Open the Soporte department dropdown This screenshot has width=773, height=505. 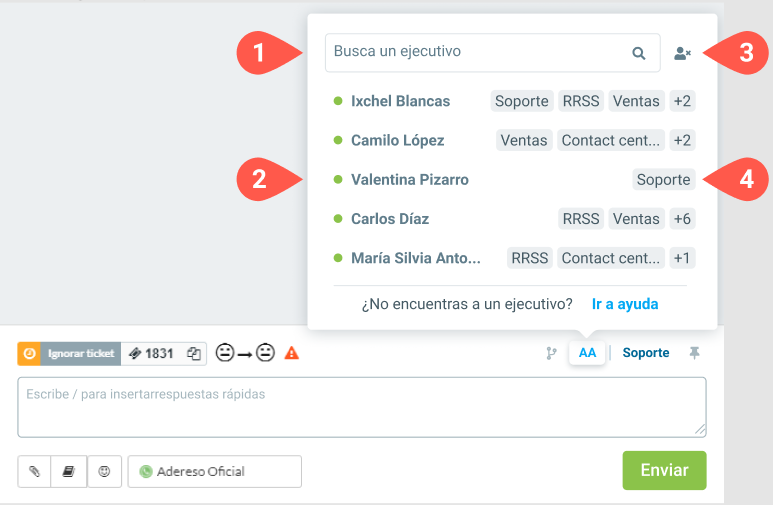[x=646, y=353]
